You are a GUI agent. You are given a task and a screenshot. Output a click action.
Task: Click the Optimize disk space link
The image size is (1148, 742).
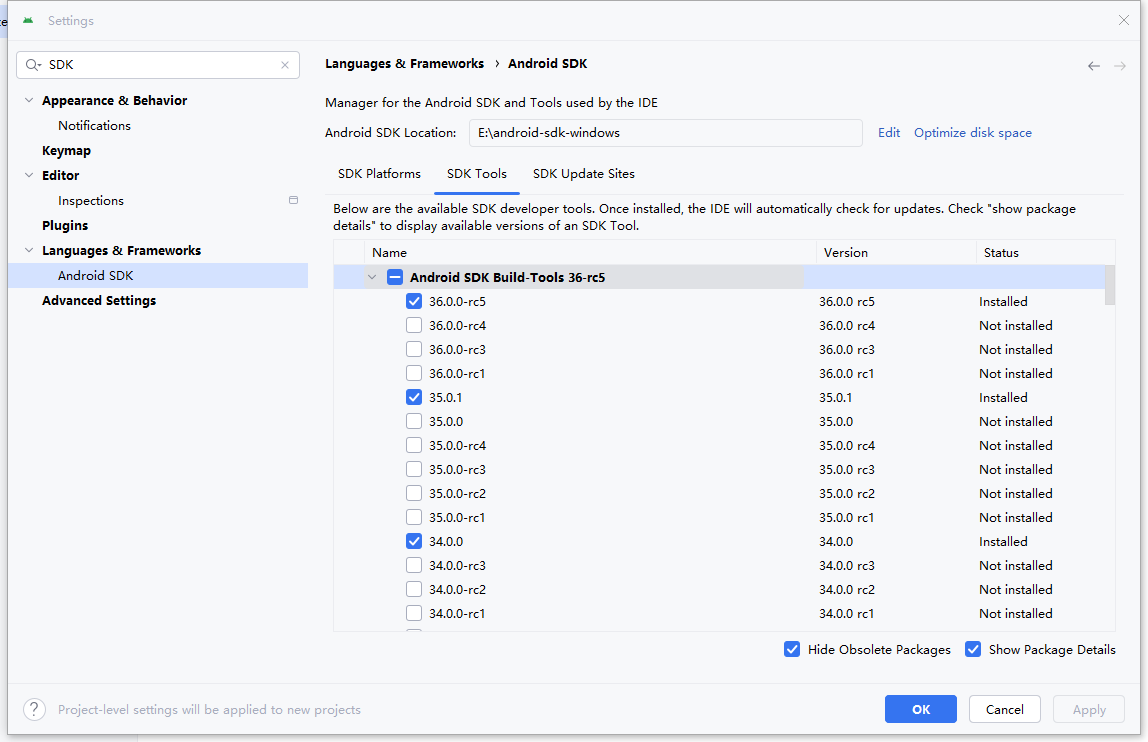point(972,132)
